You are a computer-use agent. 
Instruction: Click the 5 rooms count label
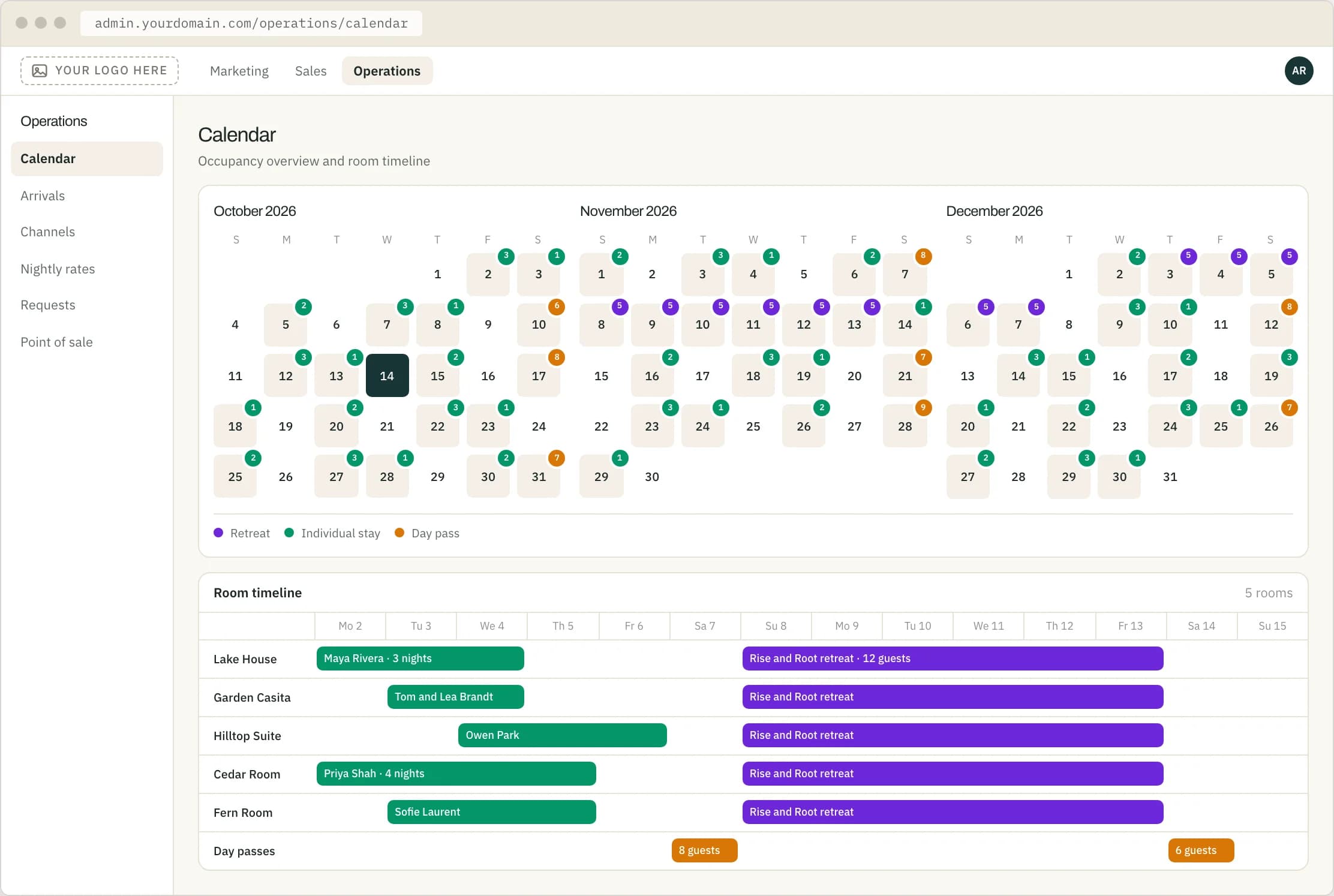pyautogui.click(x=1269, y=593)
